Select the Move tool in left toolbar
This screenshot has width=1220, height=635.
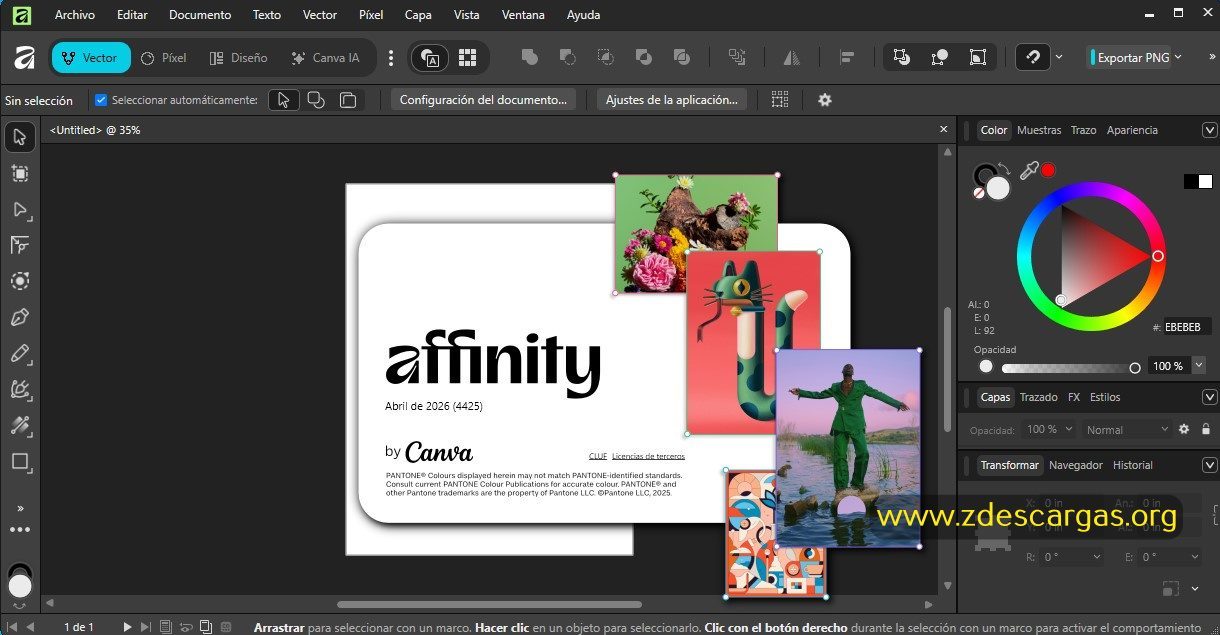pos(20,137)
